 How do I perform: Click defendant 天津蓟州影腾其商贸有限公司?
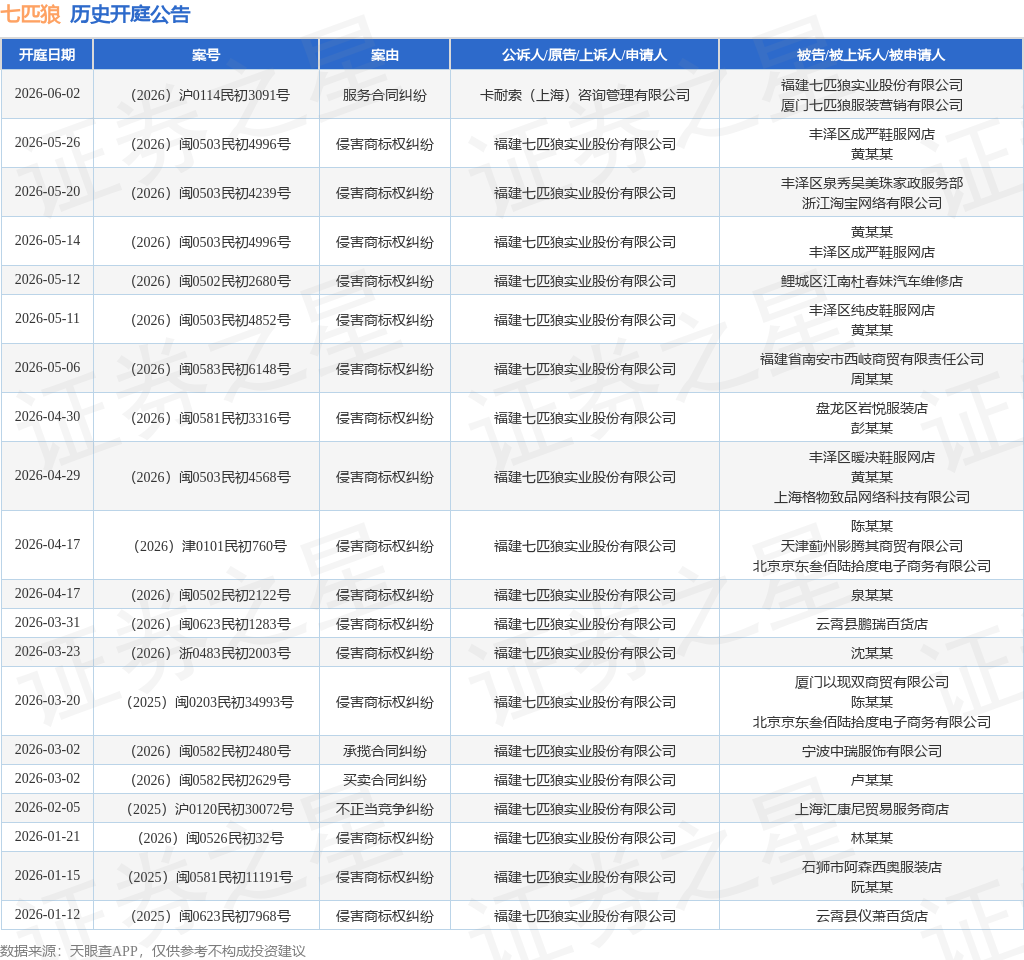(871, 546)
